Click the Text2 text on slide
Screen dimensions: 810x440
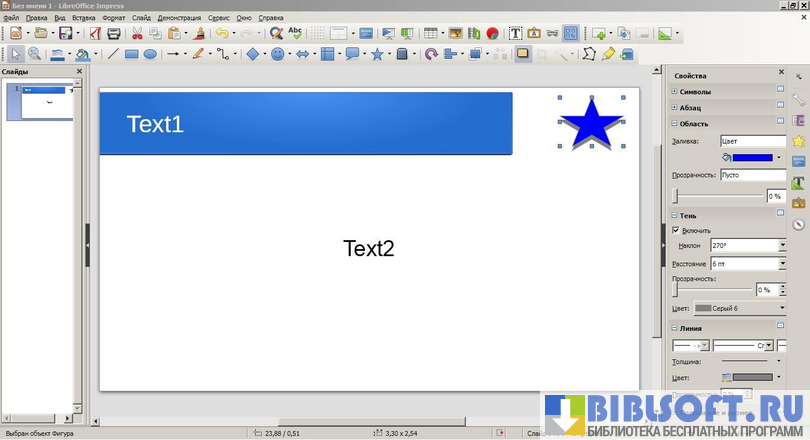click(369, 249)
